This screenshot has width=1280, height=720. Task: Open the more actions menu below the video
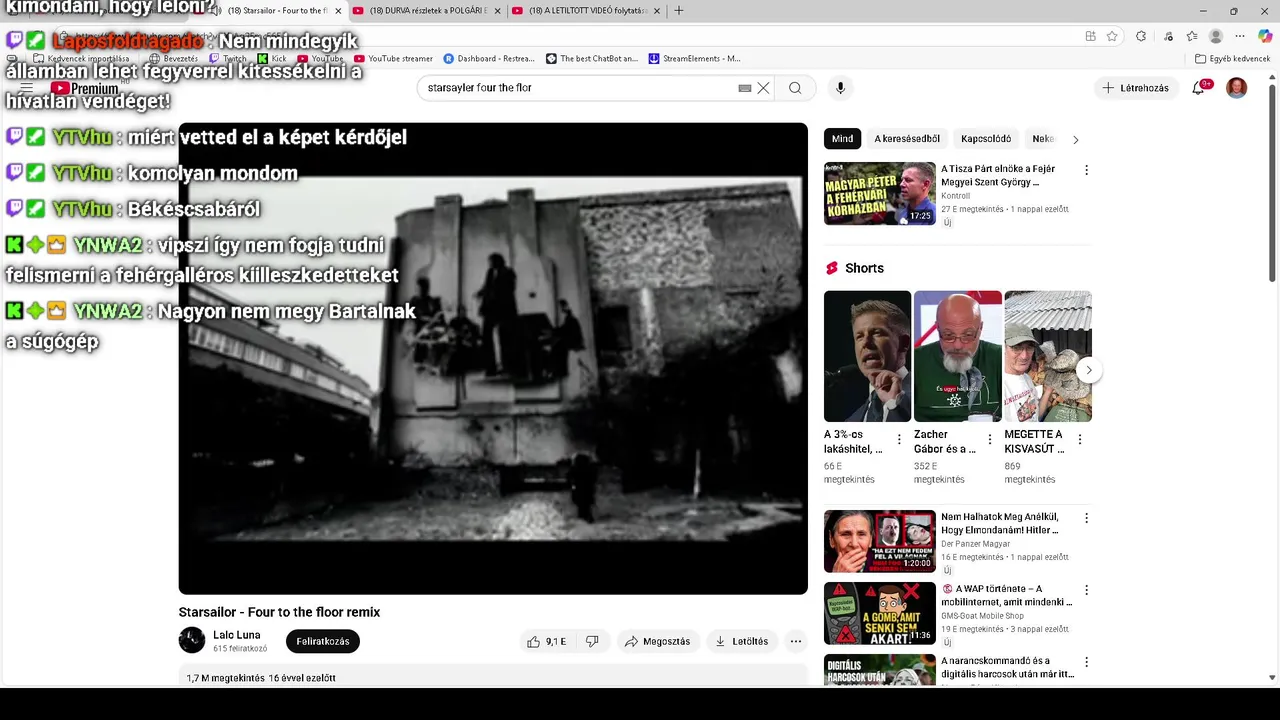pos(796,641)
